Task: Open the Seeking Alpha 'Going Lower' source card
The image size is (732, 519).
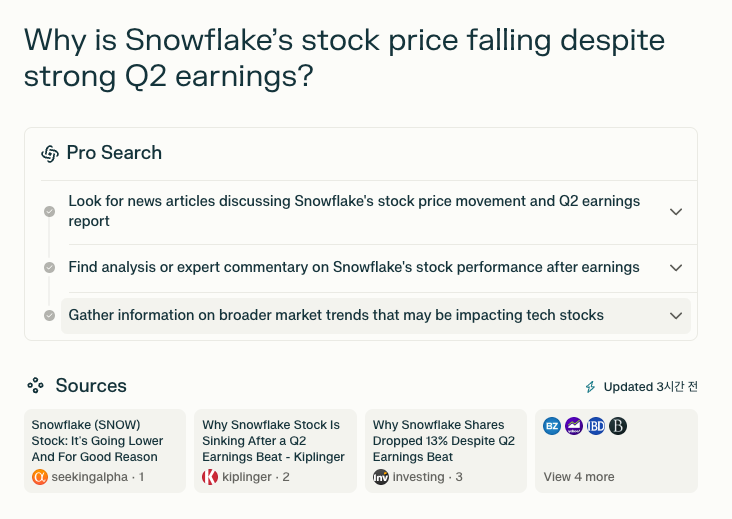Action: coord(105,451)
